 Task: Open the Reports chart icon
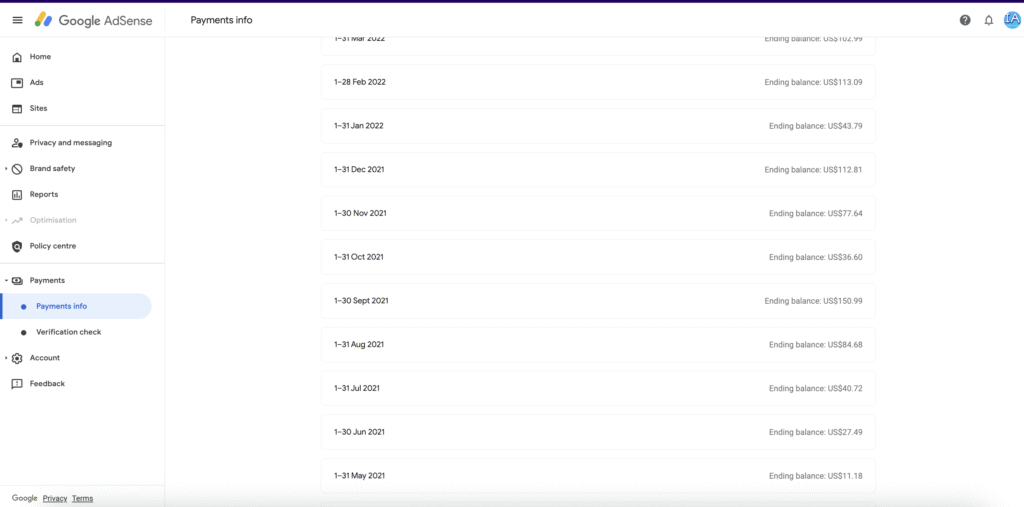pyautogui.click(x=18, y=195)
